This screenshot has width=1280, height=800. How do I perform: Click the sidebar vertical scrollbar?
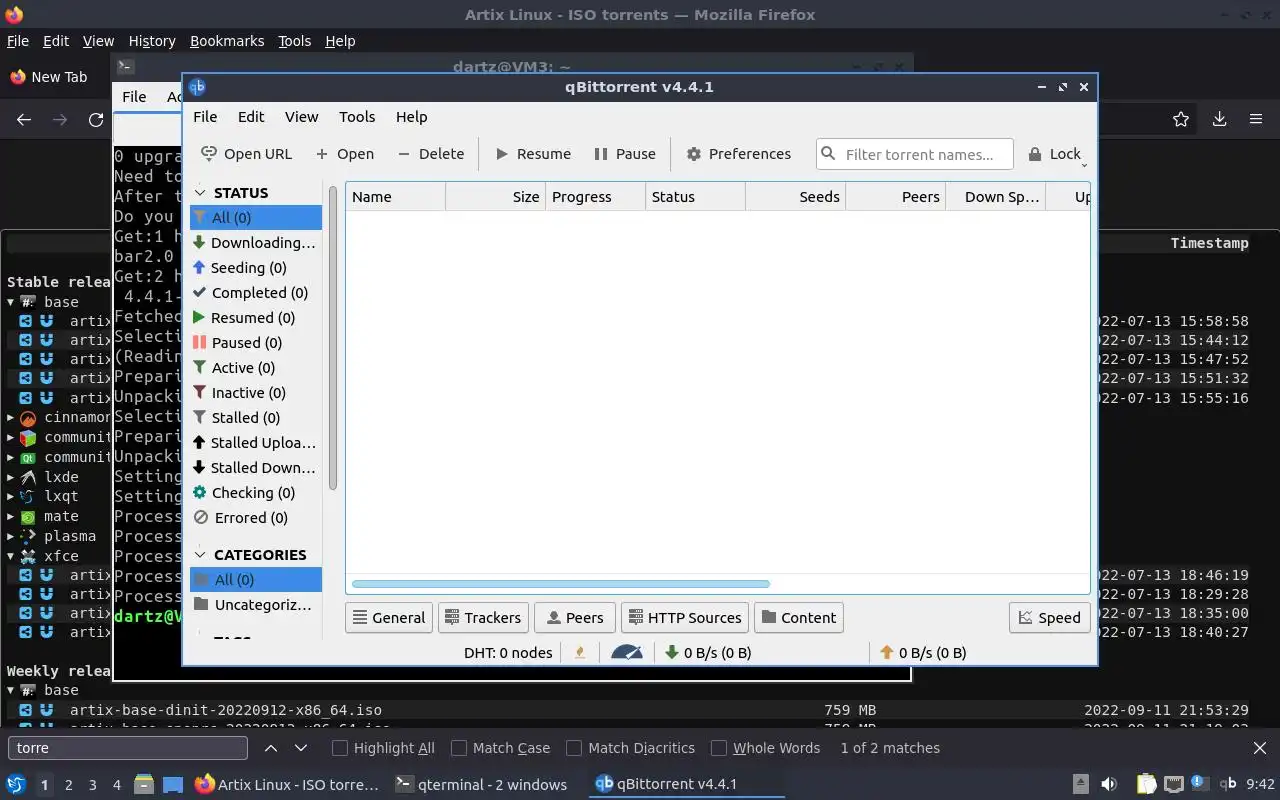(333, 337)
